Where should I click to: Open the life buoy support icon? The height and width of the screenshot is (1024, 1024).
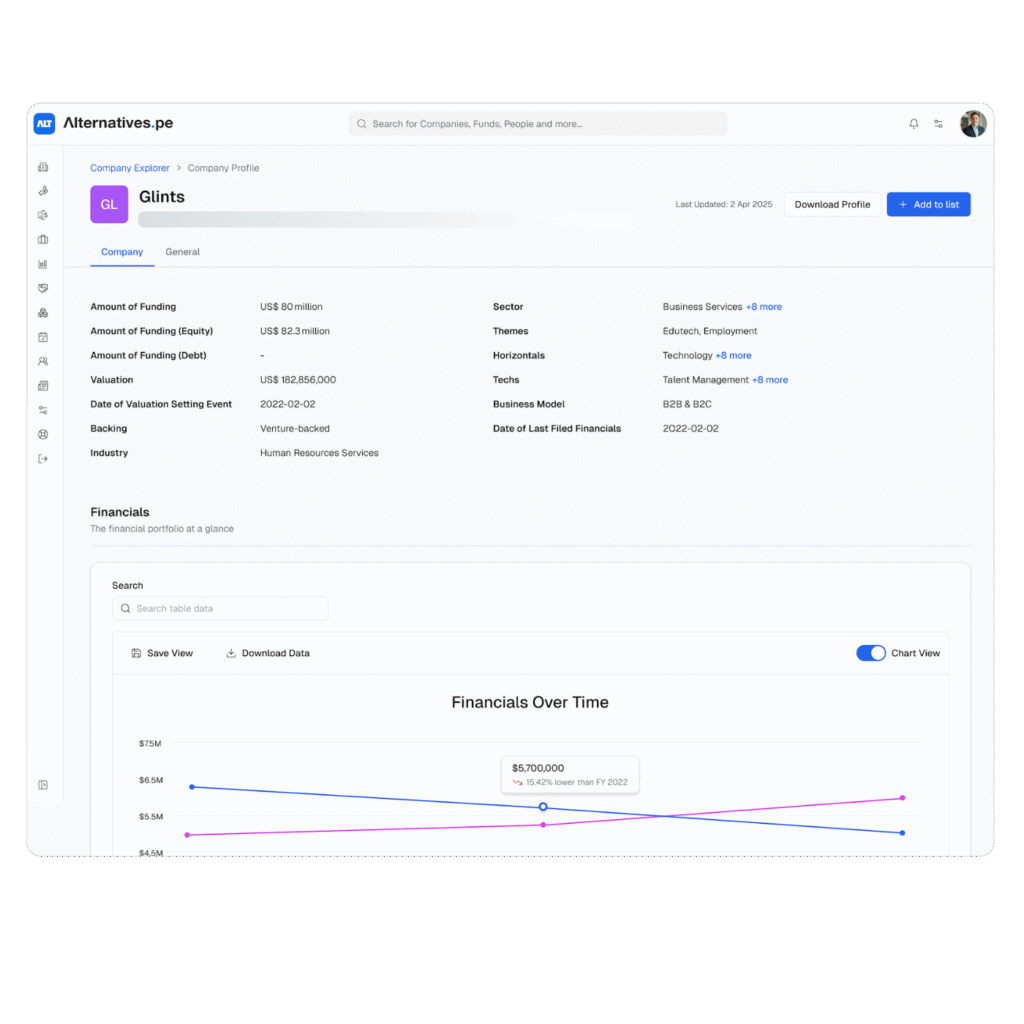click(43, 434)
